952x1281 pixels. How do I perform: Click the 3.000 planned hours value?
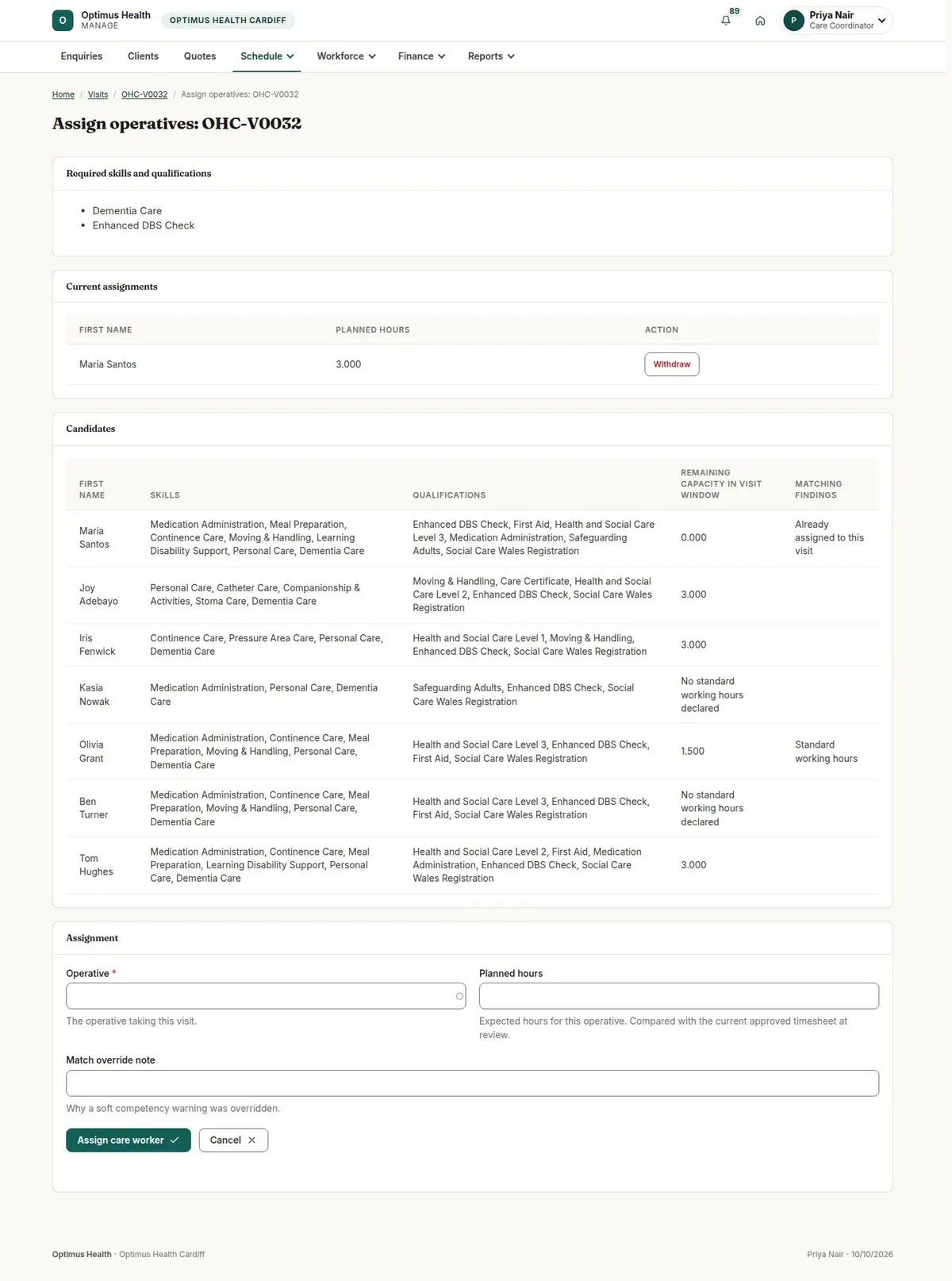[x=348, y=364]
